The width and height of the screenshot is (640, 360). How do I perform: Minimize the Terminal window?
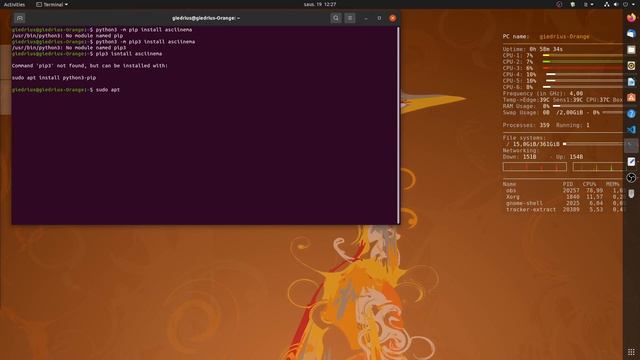pos(366,18)
